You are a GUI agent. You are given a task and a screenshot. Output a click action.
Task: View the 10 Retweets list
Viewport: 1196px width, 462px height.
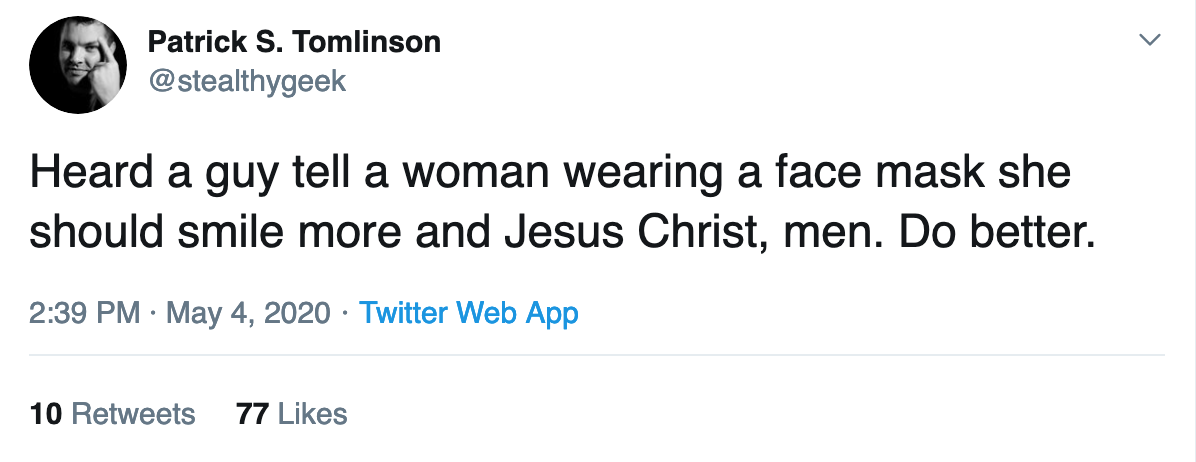112,413
